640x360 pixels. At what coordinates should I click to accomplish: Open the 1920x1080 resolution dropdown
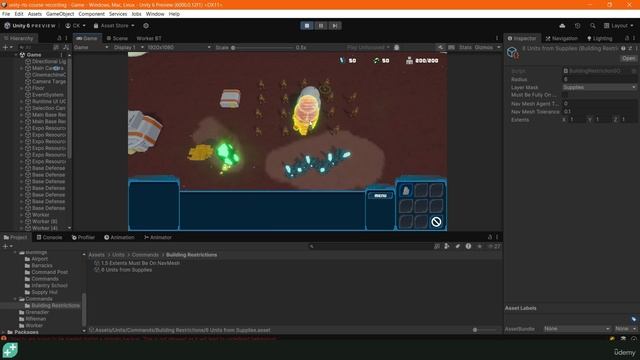179,47
